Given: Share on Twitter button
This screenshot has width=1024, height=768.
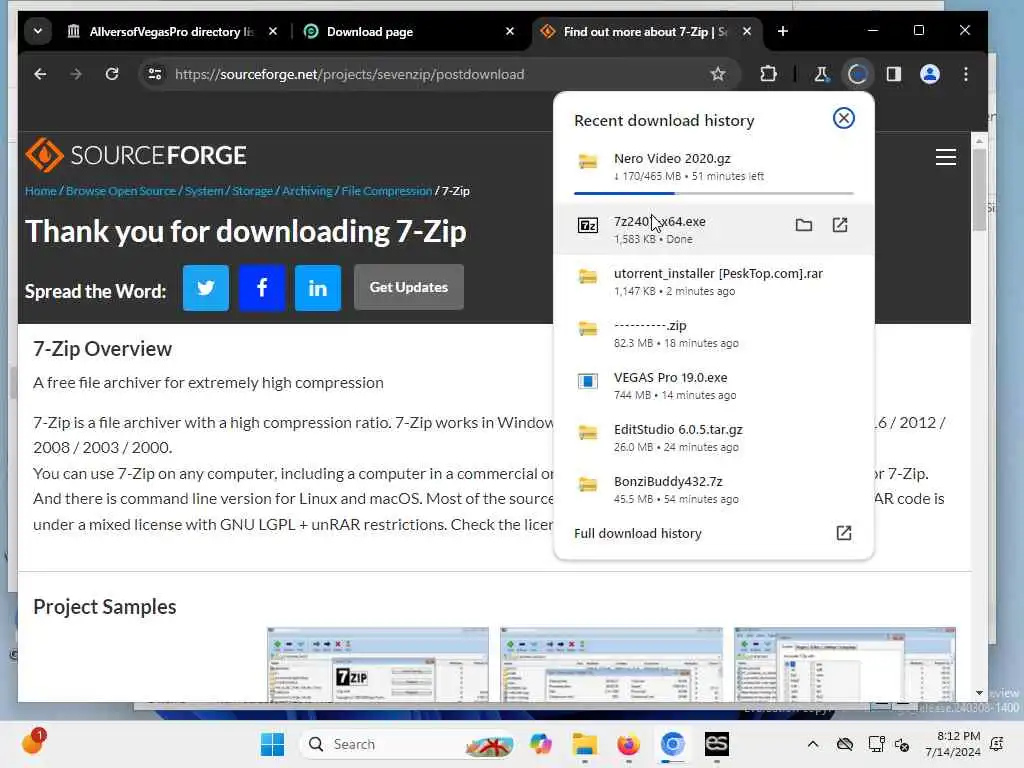Looking at the screenshot, I should click(x=206, y=287).
